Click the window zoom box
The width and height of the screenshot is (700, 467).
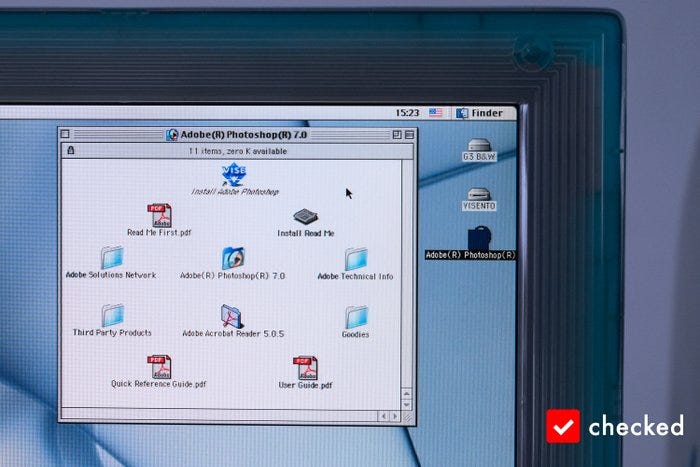[x=397, y=134]
